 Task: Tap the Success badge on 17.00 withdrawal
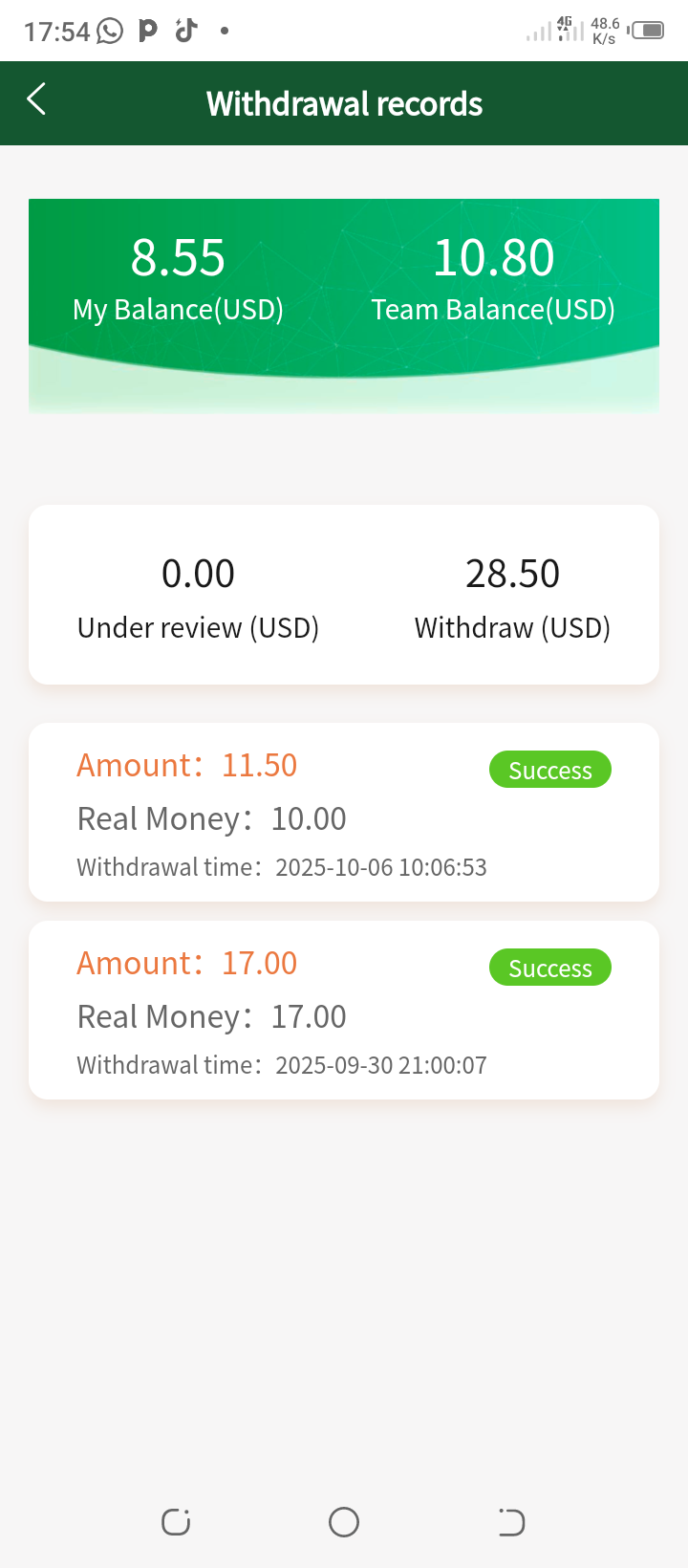point(549,968)
